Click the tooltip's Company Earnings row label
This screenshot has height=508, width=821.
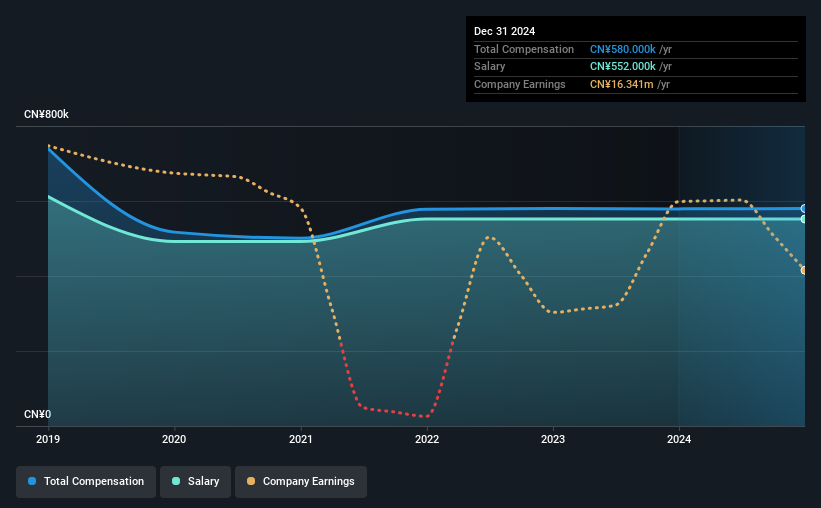(x=519, y=84)
